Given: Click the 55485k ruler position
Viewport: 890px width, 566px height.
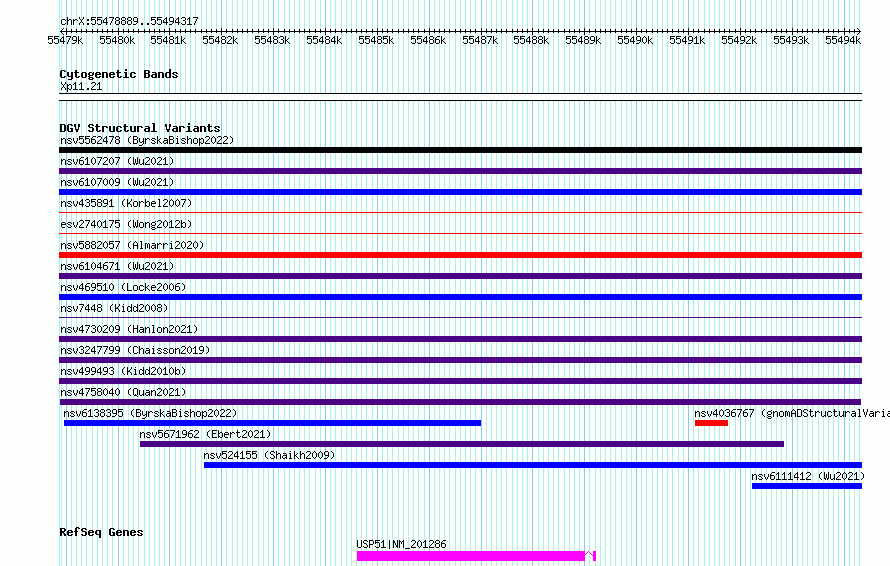Looking at the screenshot, I should tap(376, 40).
